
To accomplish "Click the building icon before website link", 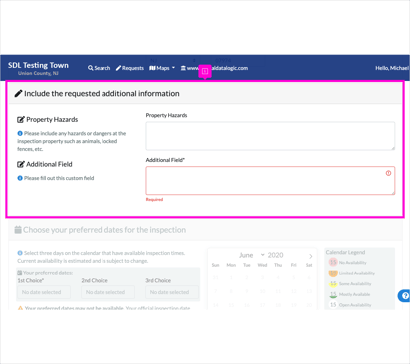I will [x=183, y=68].
